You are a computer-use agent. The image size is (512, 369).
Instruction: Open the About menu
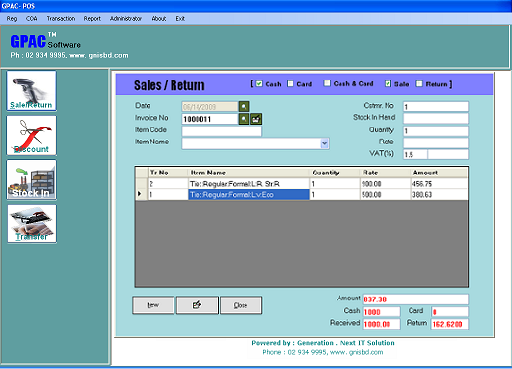click(x=159, y=19)
